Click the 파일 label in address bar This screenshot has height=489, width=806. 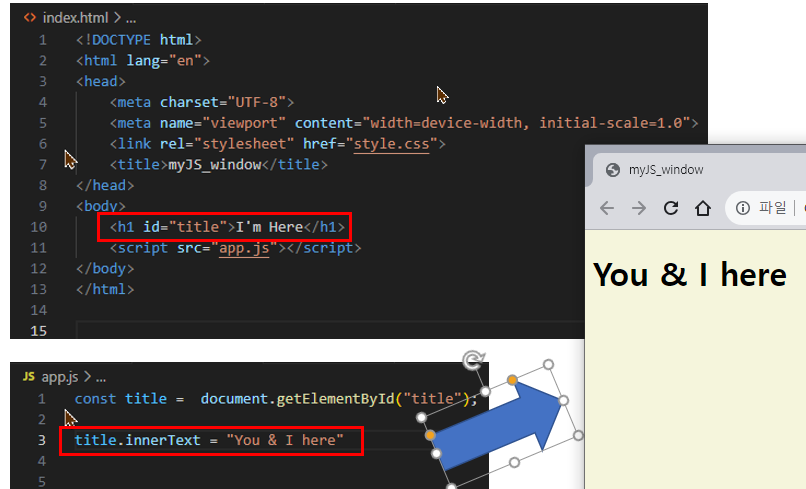click(773, 208)
